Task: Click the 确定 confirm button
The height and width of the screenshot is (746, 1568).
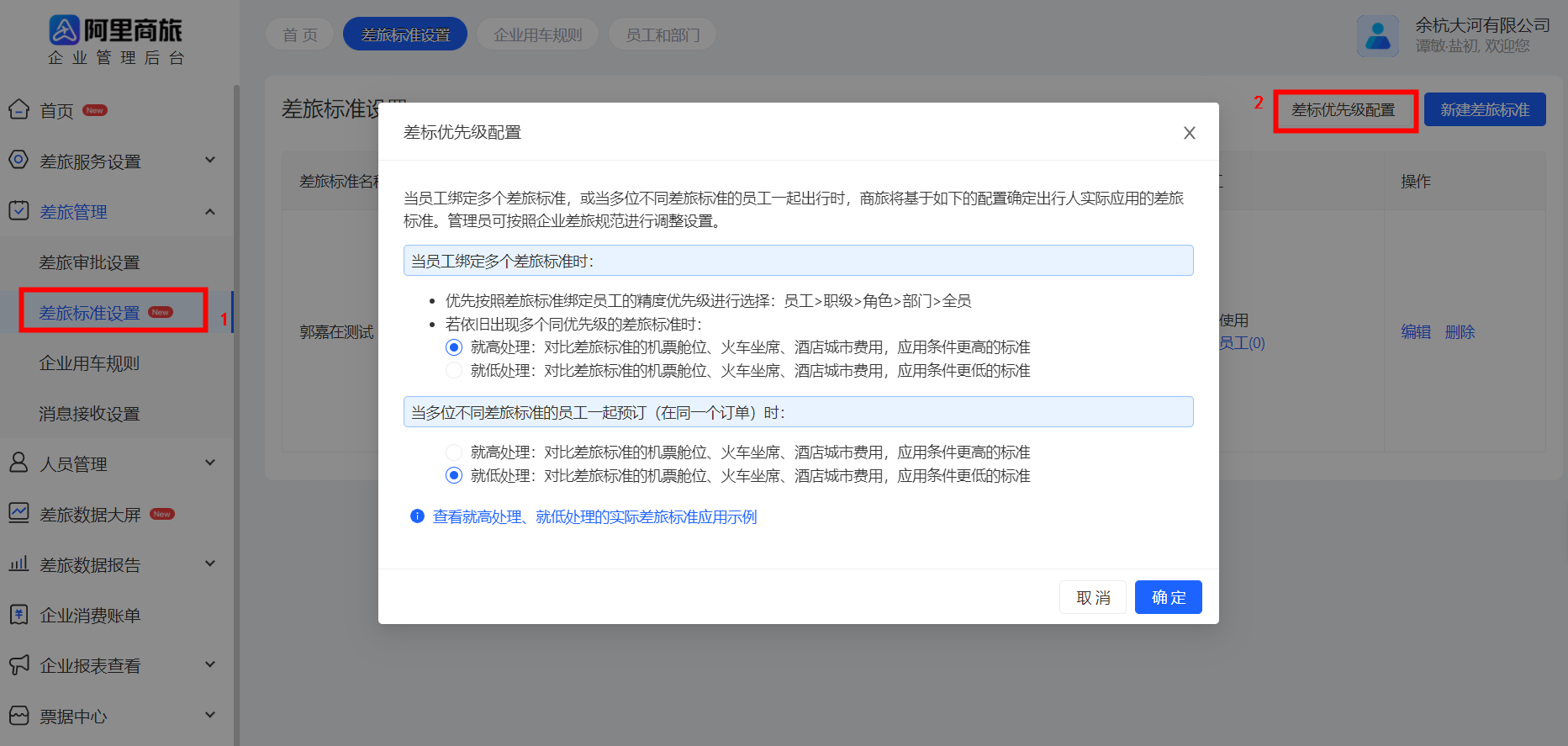Action: tap(1169, 597)
